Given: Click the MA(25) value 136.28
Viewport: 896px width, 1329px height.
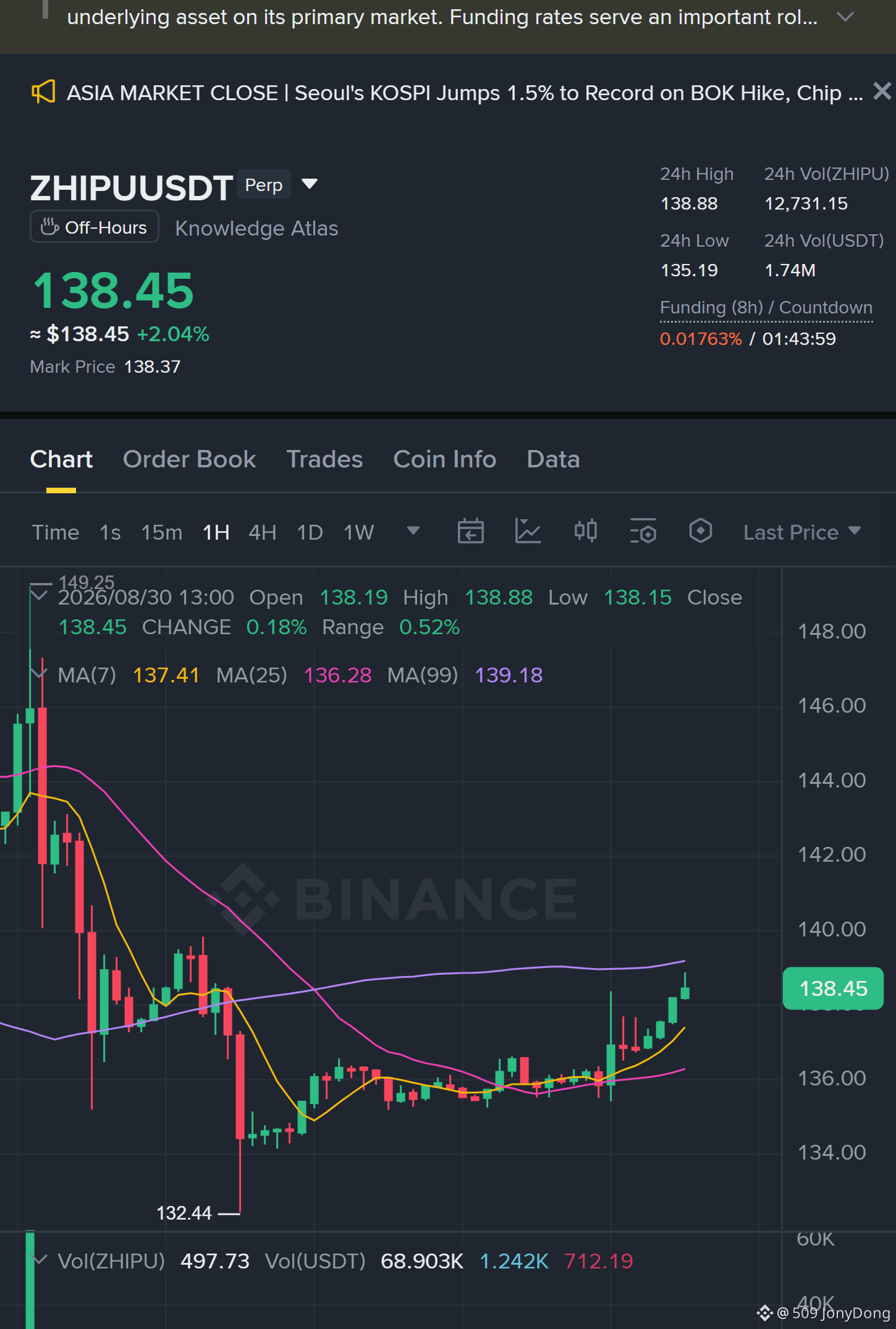Looking at the screenshot, I should [x=337, y=675].
